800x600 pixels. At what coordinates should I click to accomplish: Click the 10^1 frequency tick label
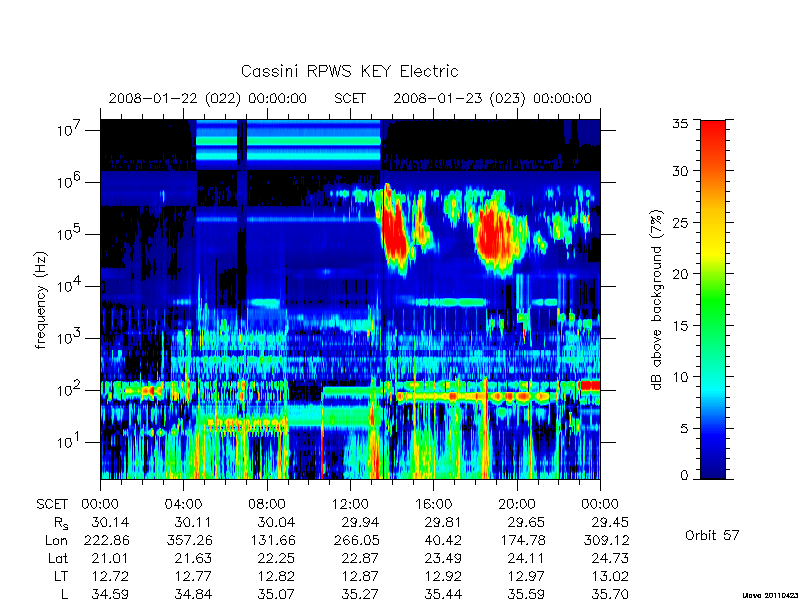[x=70, y=442]
